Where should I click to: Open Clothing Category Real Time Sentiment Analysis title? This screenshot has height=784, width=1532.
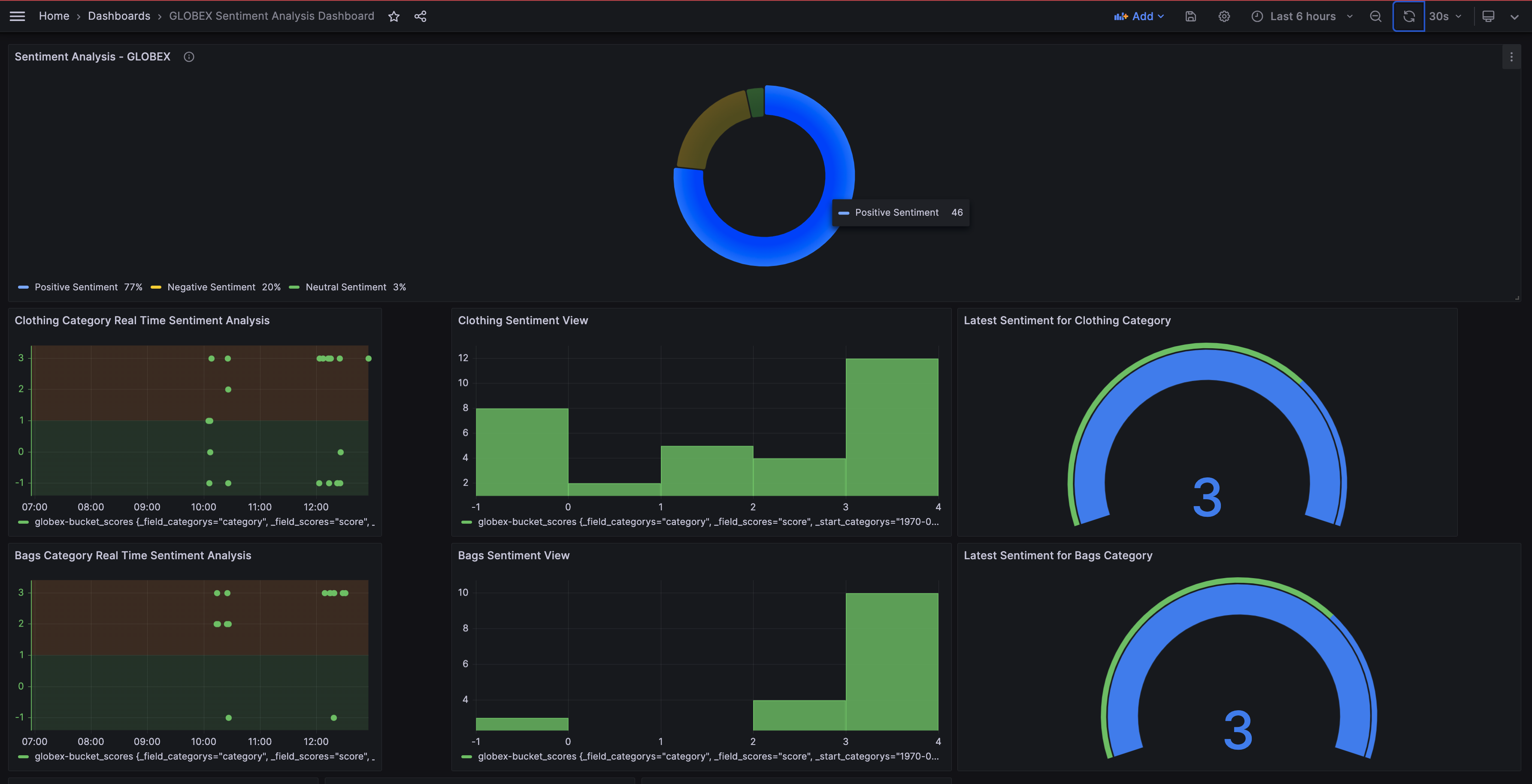tap(142, 320)
